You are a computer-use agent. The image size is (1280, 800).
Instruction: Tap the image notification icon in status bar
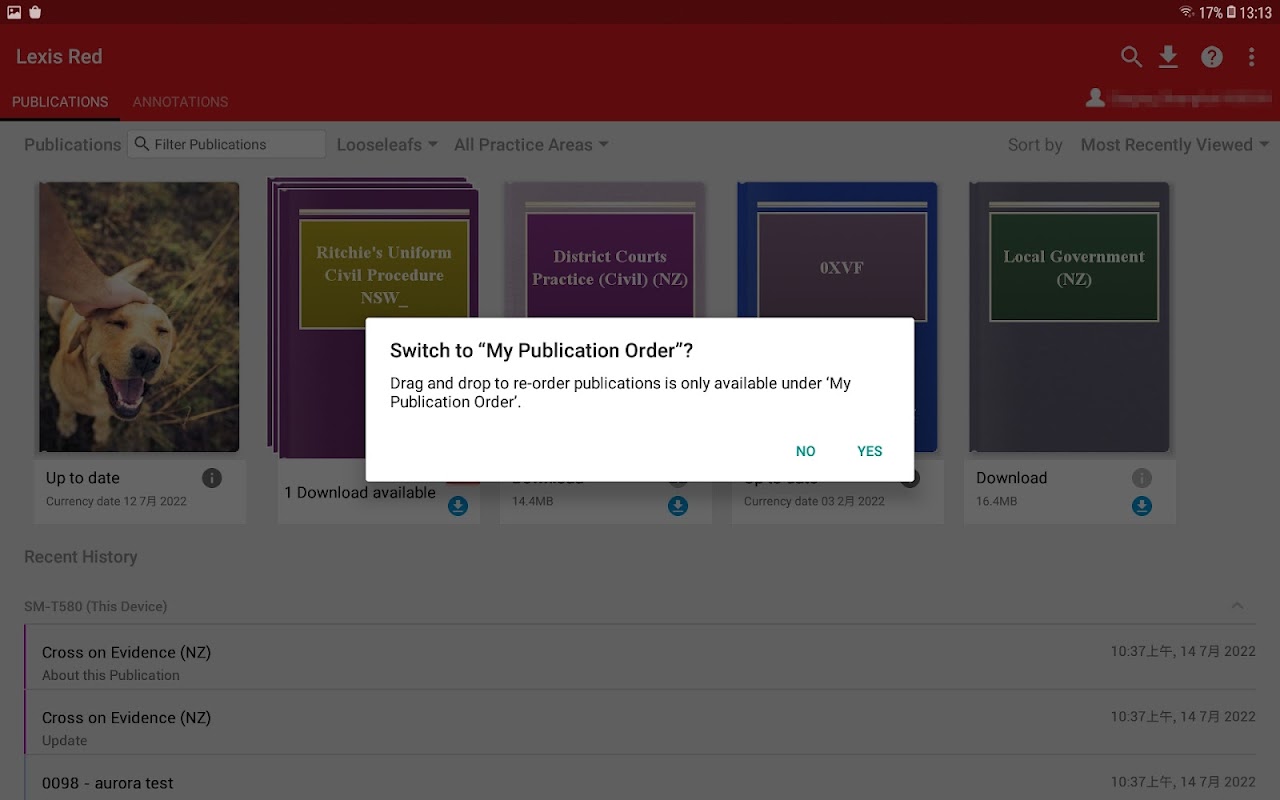pyautogui.click(x=14, y=12)
